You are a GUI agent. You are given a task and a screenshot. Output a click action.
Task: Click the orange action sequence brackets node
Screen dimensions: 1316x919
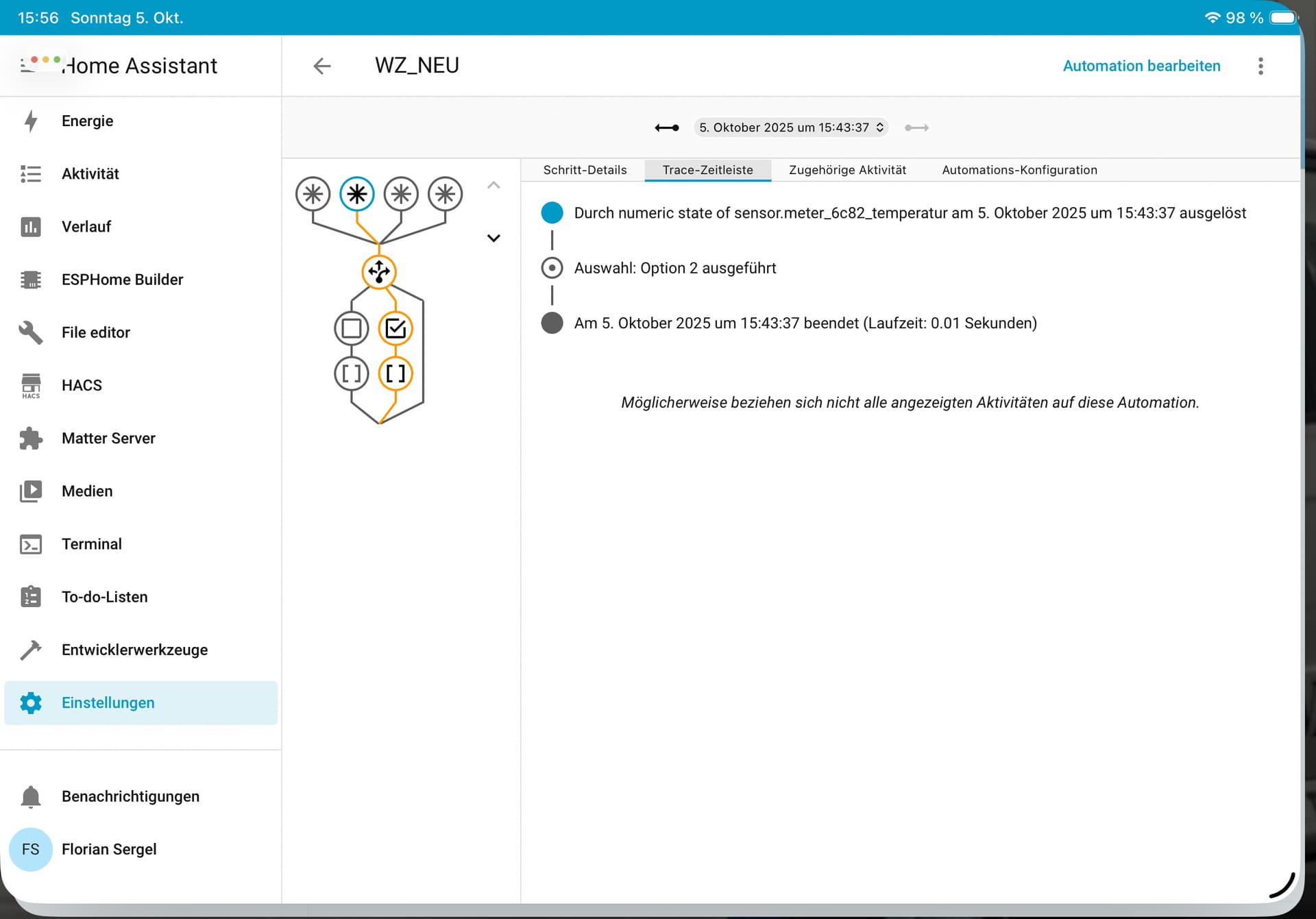[395, 373]
